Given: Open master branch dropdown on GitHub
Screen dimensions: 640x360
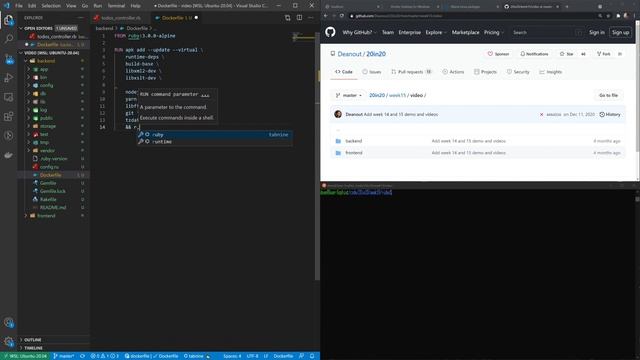Looking at the screenshot, I should [x=349, y=95].
